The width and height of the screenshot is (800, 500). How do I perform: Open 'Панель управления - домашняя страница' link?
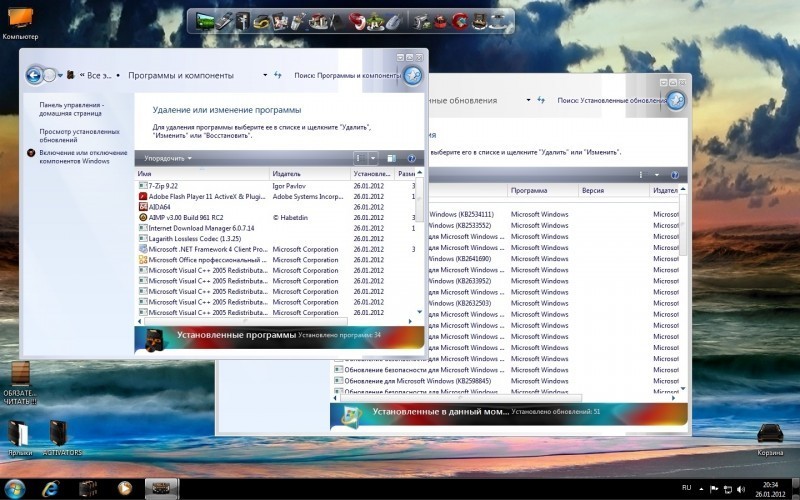pos(71,109)
